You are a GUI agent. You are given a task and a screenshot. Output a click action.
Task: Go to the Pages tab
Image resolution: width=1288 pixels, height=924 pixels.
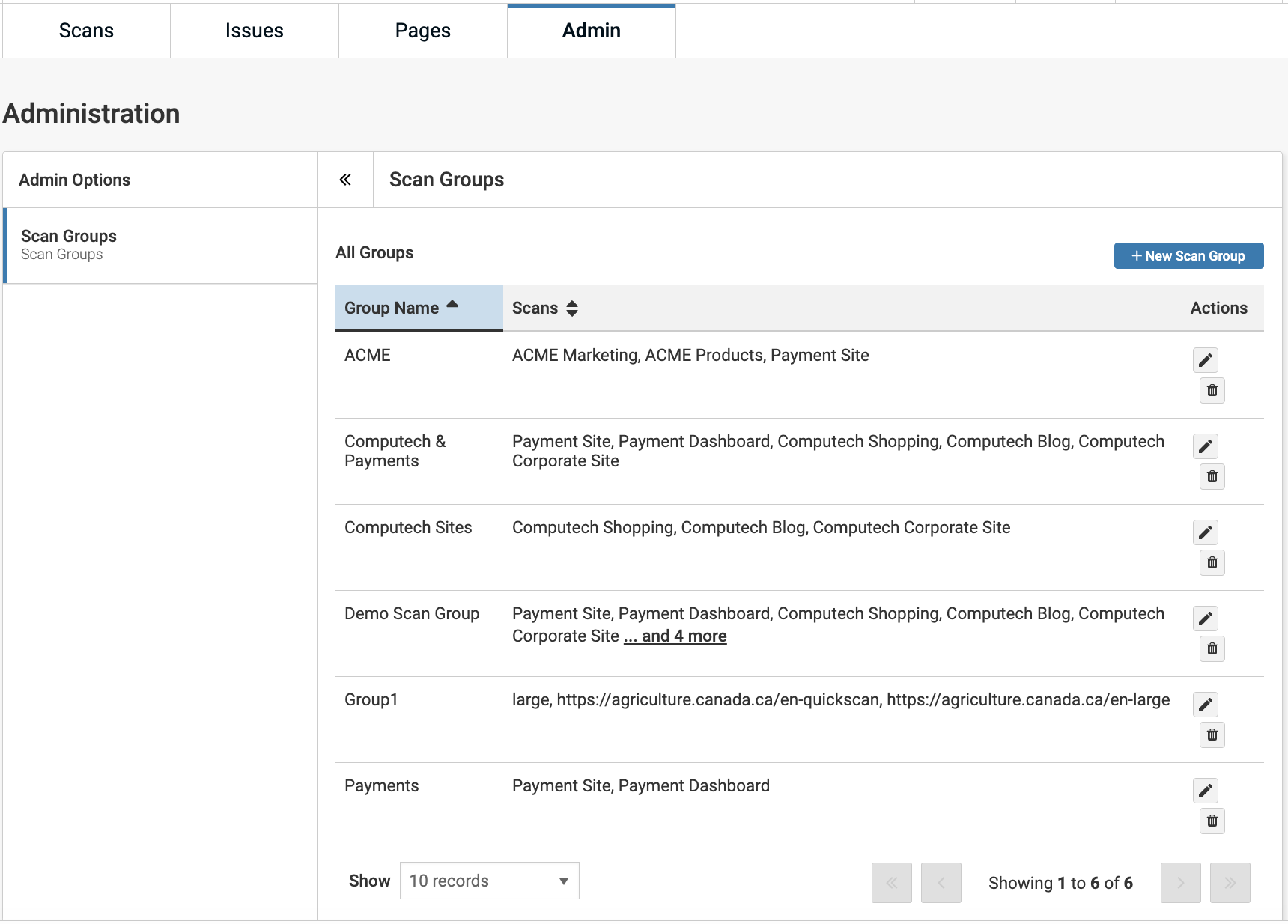(423, 31)
